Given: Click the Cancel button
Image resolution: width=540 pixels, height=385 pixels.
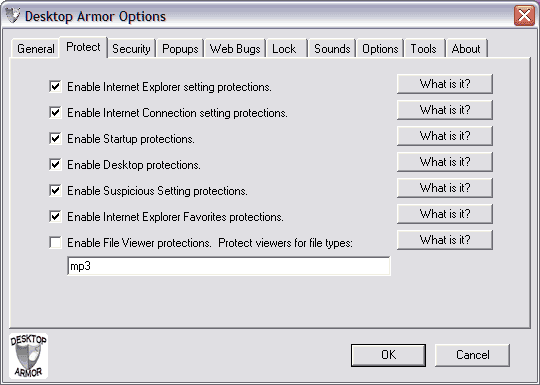Looking at the screenshot, I should coord(472,355).
